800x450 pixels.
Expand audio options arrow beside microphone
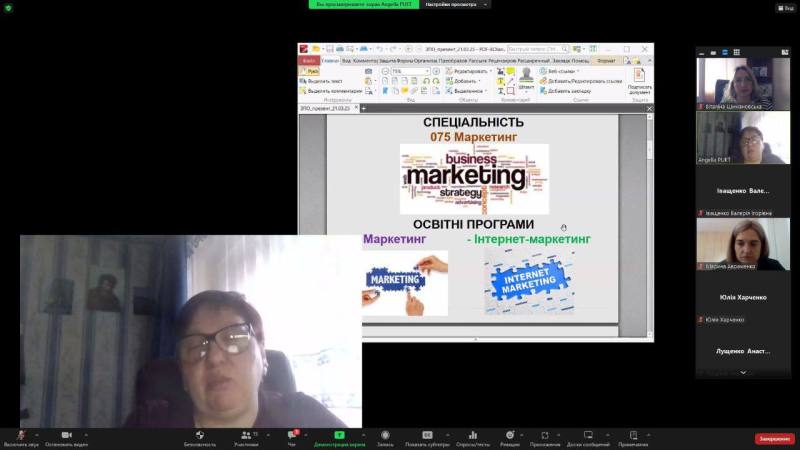39,434
